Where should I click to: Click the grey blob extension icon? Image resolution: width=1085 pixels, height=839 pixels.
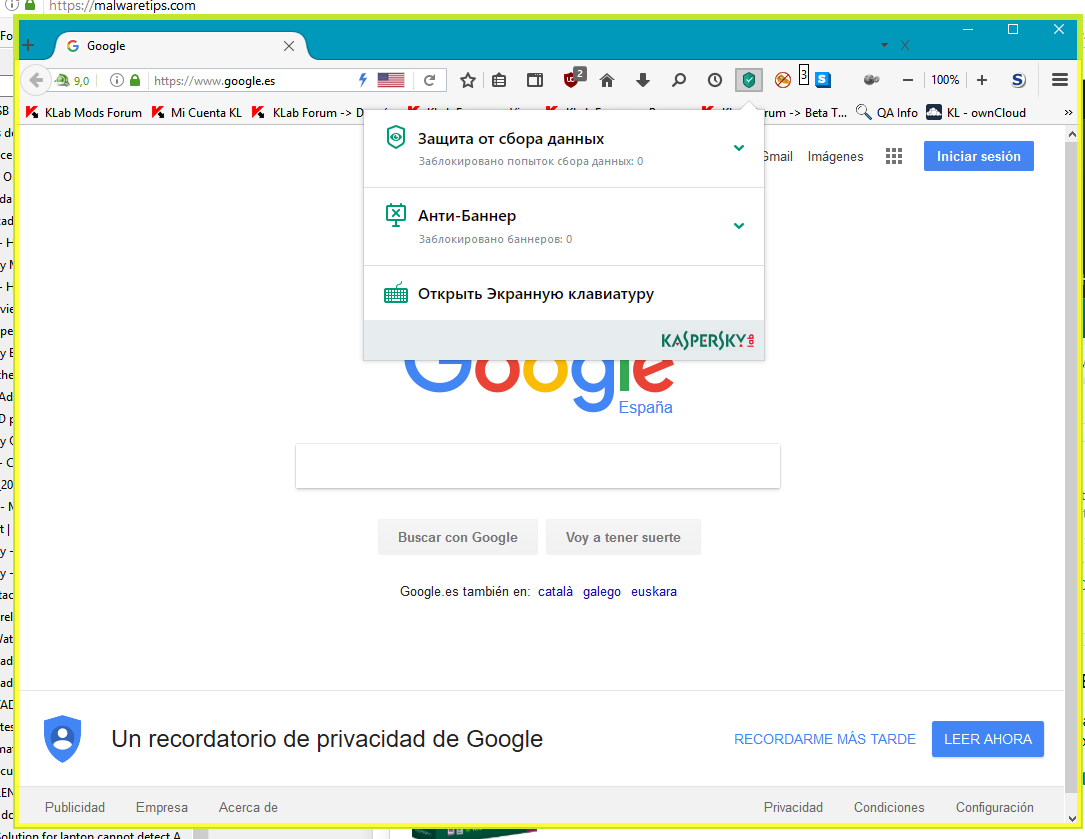click(x=871, y=80)
